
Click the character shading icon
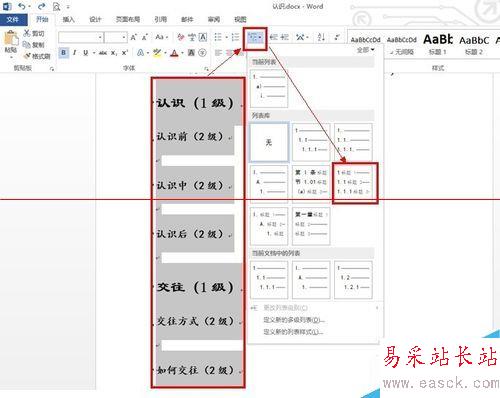pyautogui.click(x=191, y=53)
